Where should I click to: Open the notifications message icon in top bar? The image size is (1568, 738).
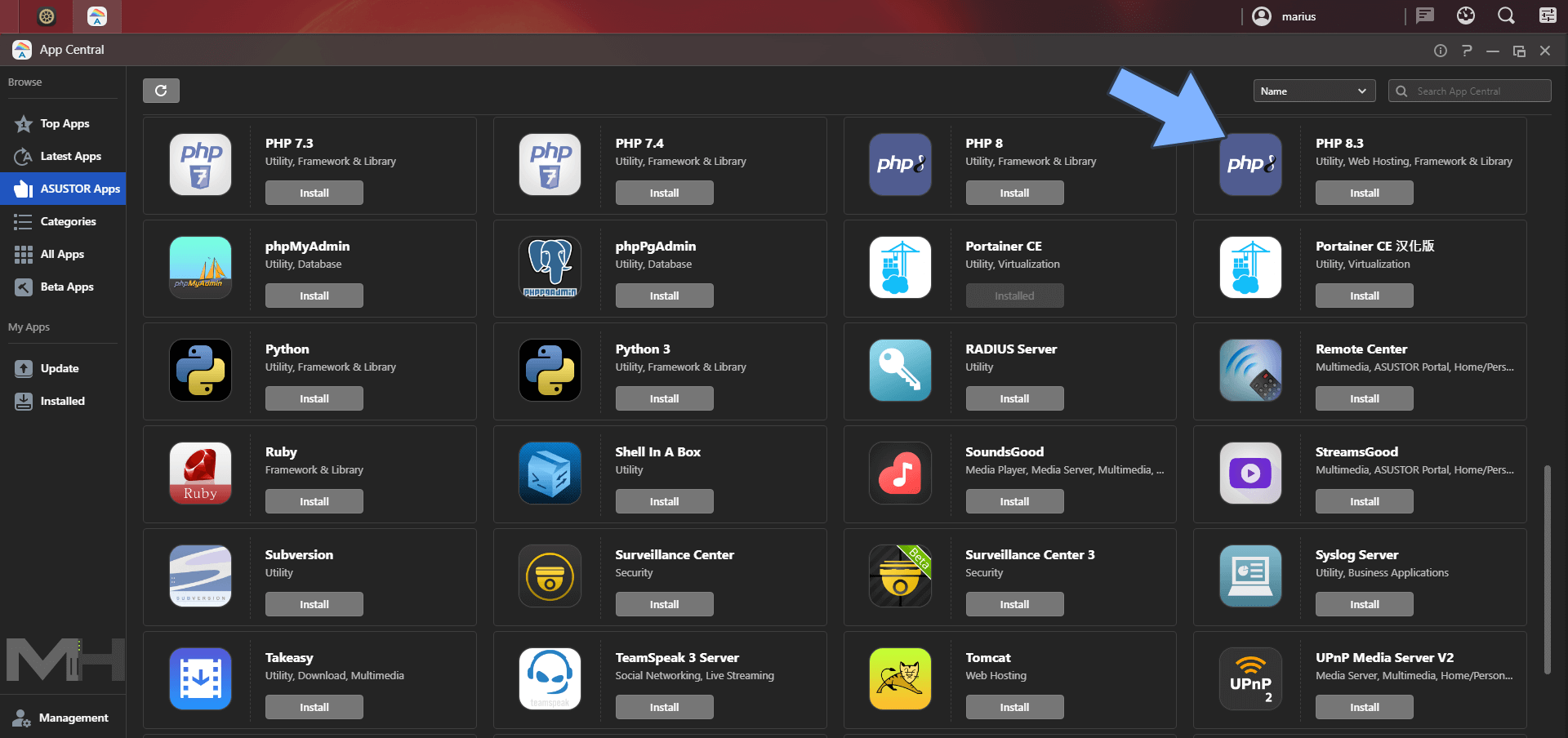click(1425, 16)
